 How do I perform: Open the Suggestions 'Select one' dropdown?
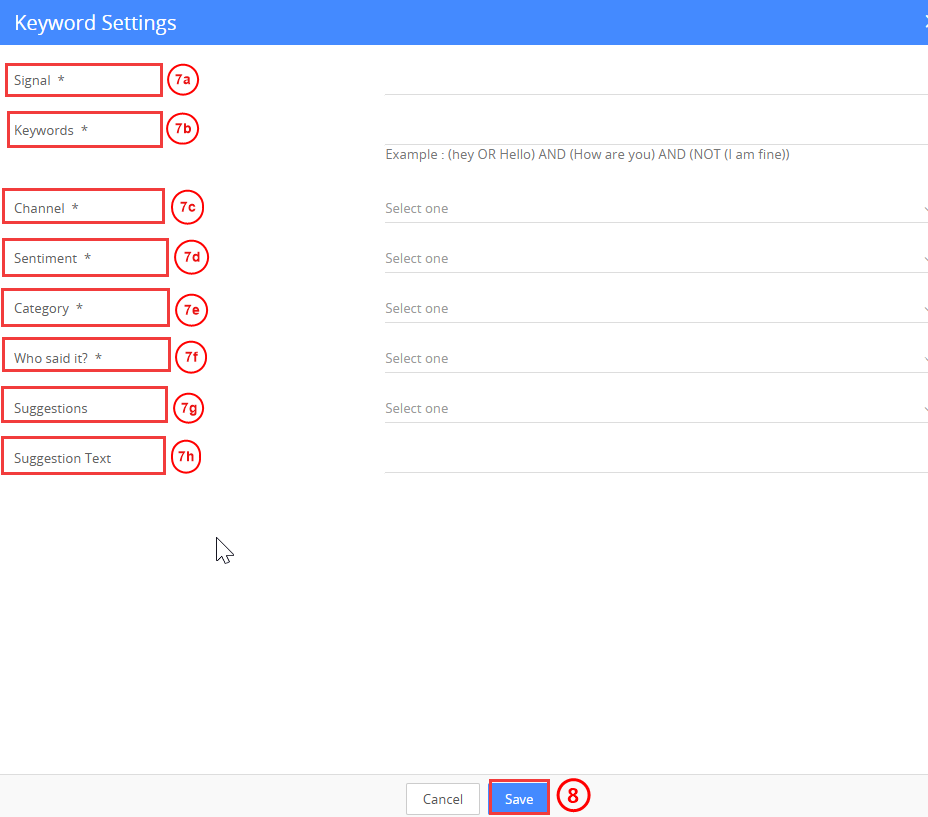click(655, 408)
